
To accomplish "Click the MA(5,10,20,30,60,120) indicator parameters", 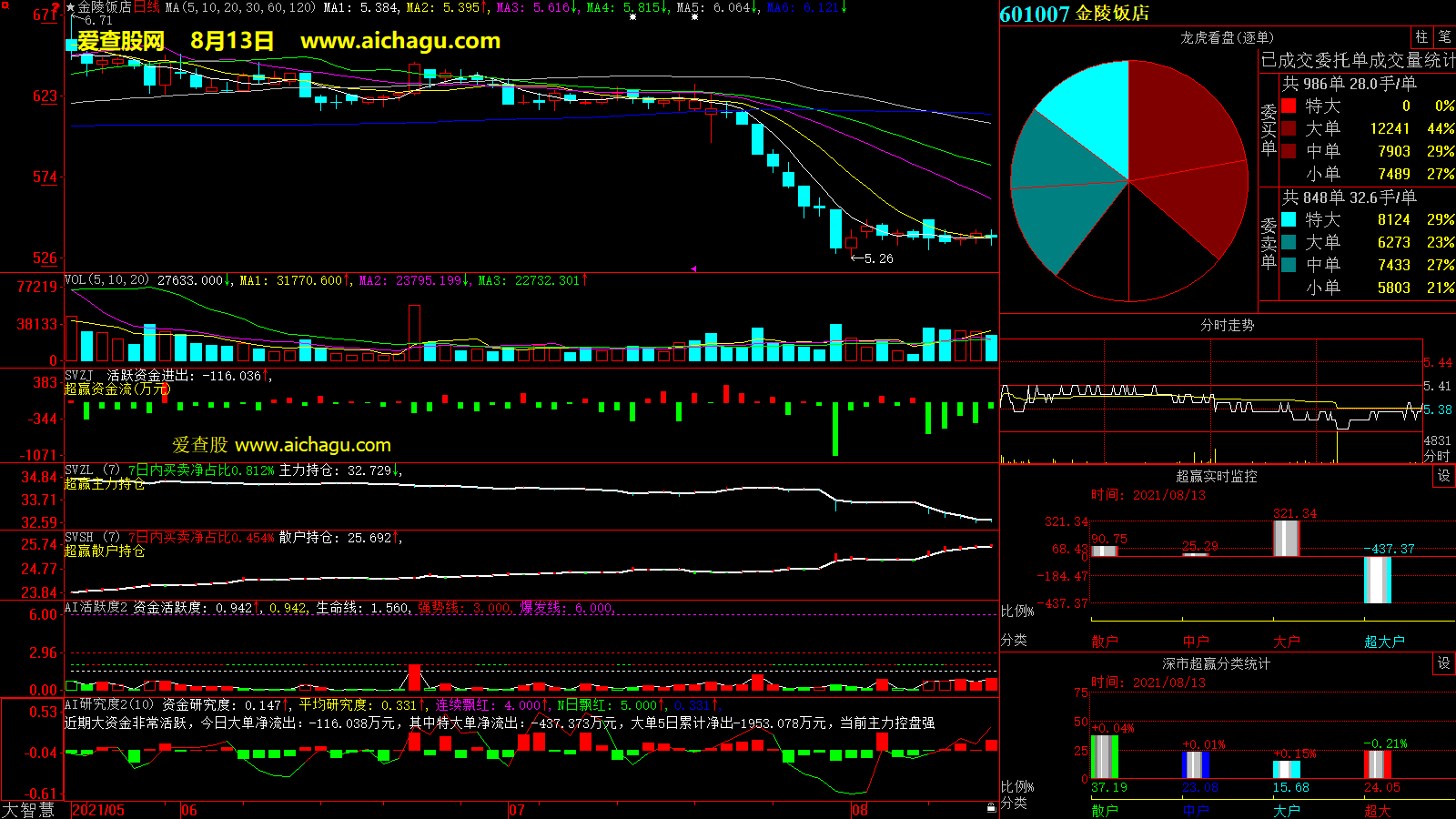I will [240, 7].
